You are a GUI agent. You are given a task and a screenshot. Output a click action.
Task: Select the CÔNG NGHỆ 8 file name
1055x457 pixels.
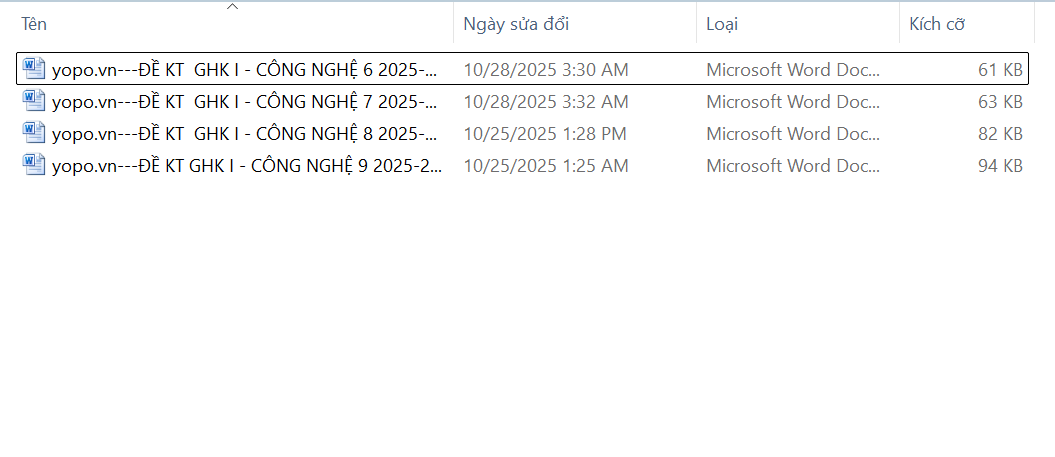[x=245, y=134]
